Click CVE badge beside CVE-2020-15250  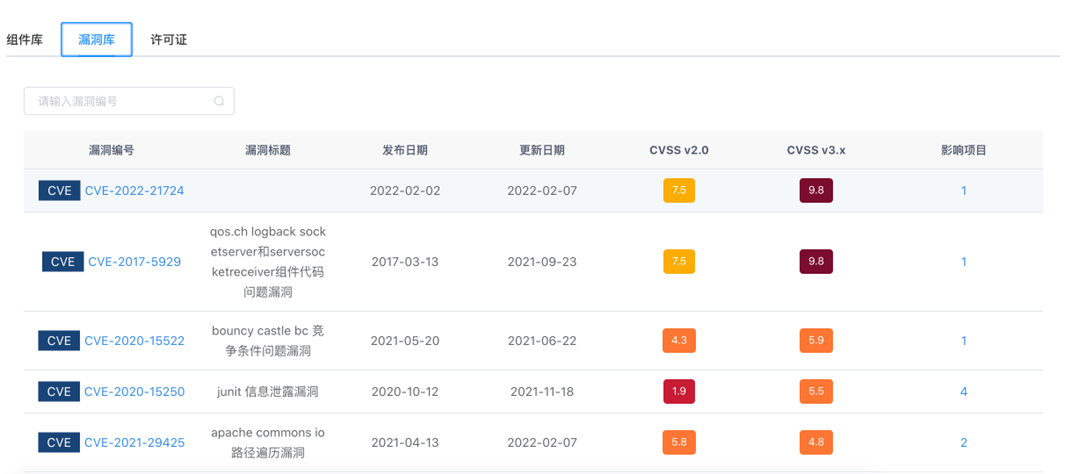(x=59, y=392)
